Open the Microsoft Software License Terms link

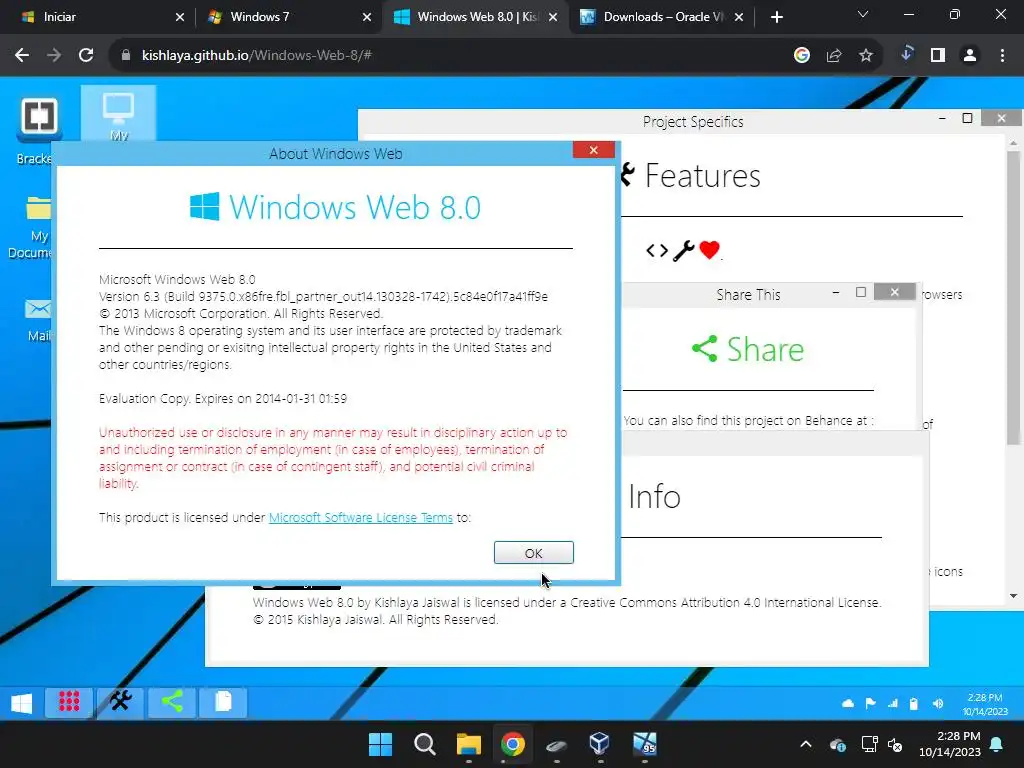pos(360,517)
